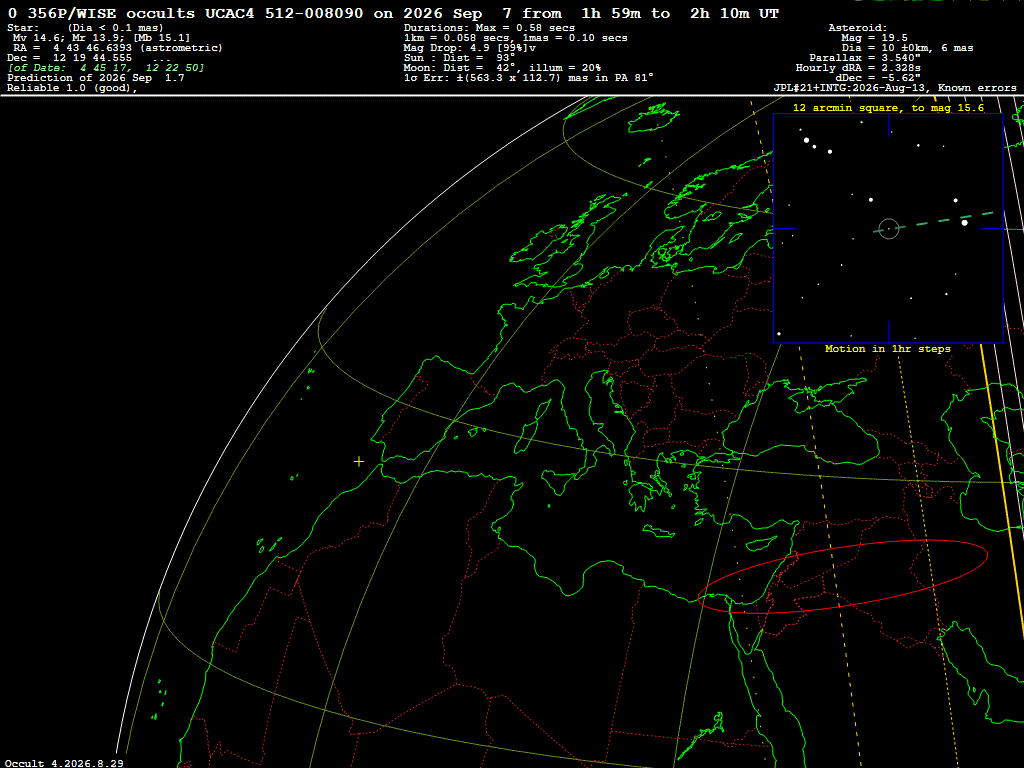This screenshot has width=1024, height=768.
Task: Click the Occult 4.2026.8.29 version text
Action: click(x=64, y=763)
